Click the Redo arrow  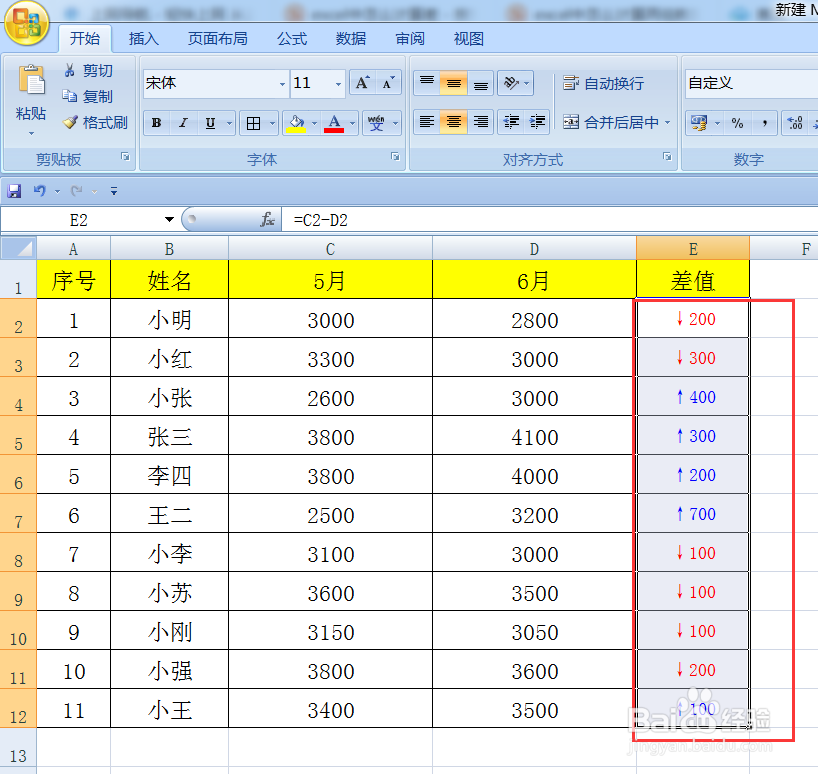pos(77,191)
